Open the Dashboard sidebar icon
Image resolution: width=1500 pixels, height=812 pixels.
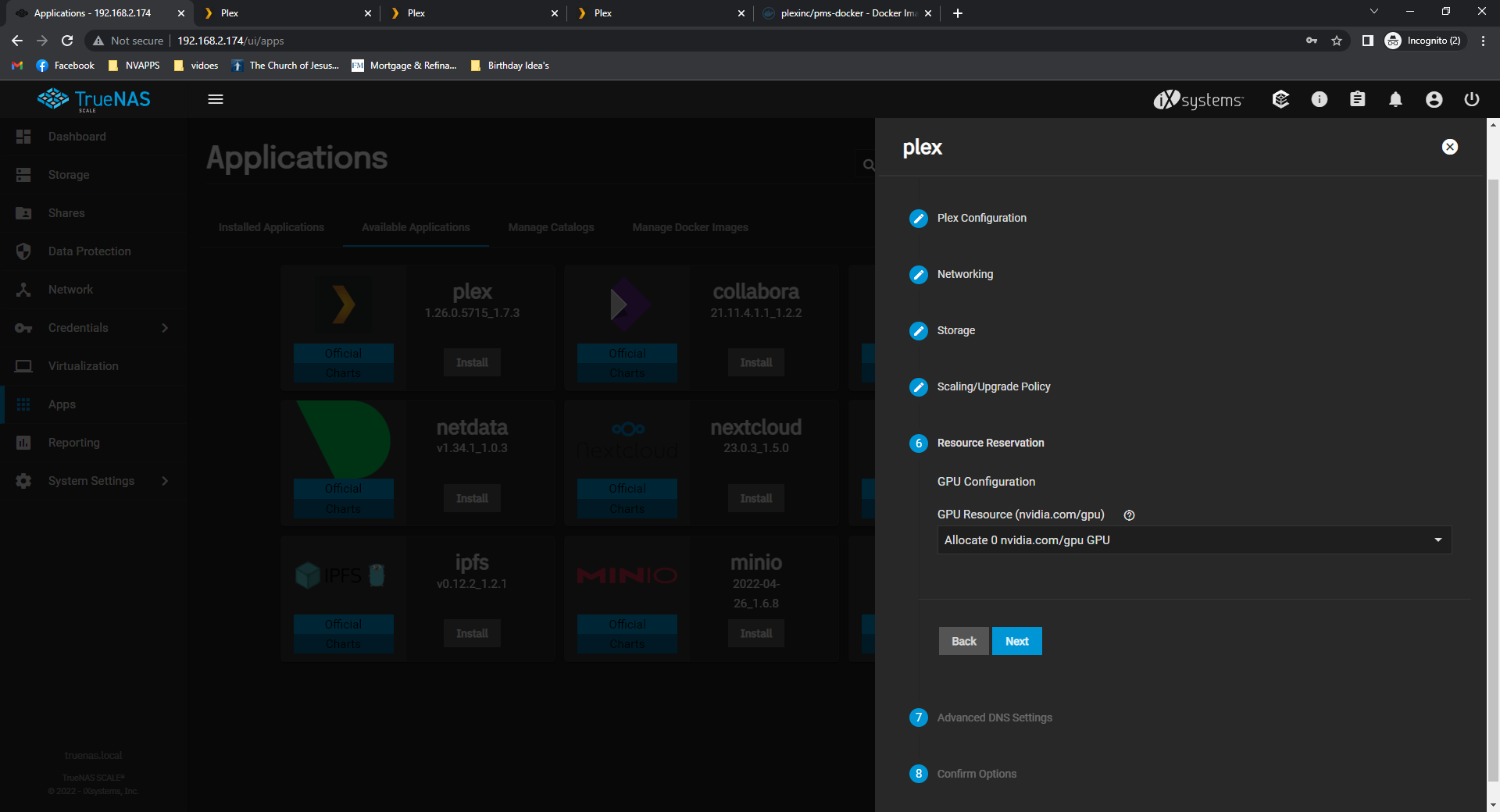[23, 137]
